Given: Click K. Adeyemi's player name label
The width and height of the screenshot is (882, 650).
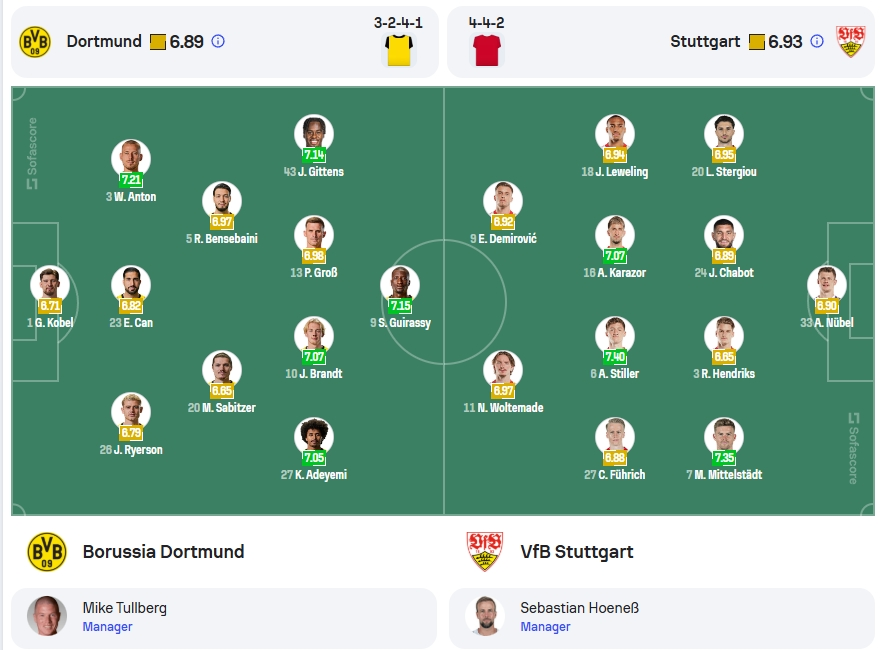Looking at the screenshot, I should 314,475.
